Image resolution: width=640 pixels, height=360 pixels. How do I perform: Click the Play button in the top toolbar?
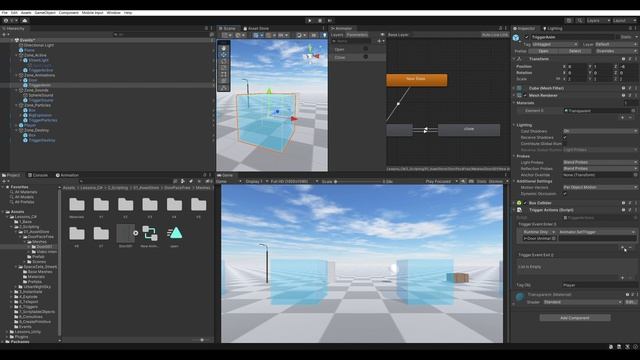point(309,20)
